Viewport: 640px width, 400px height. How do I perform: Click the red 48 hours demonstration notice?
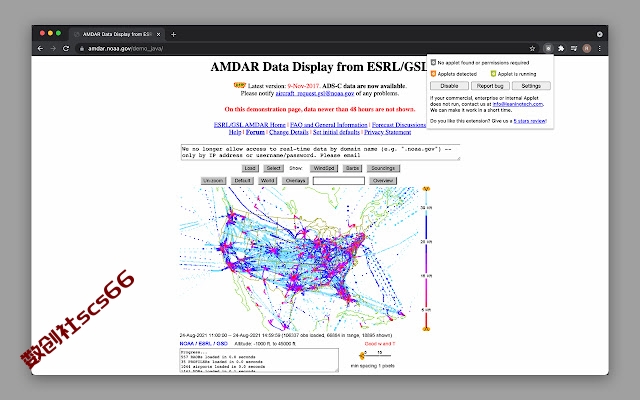point(320,109)
